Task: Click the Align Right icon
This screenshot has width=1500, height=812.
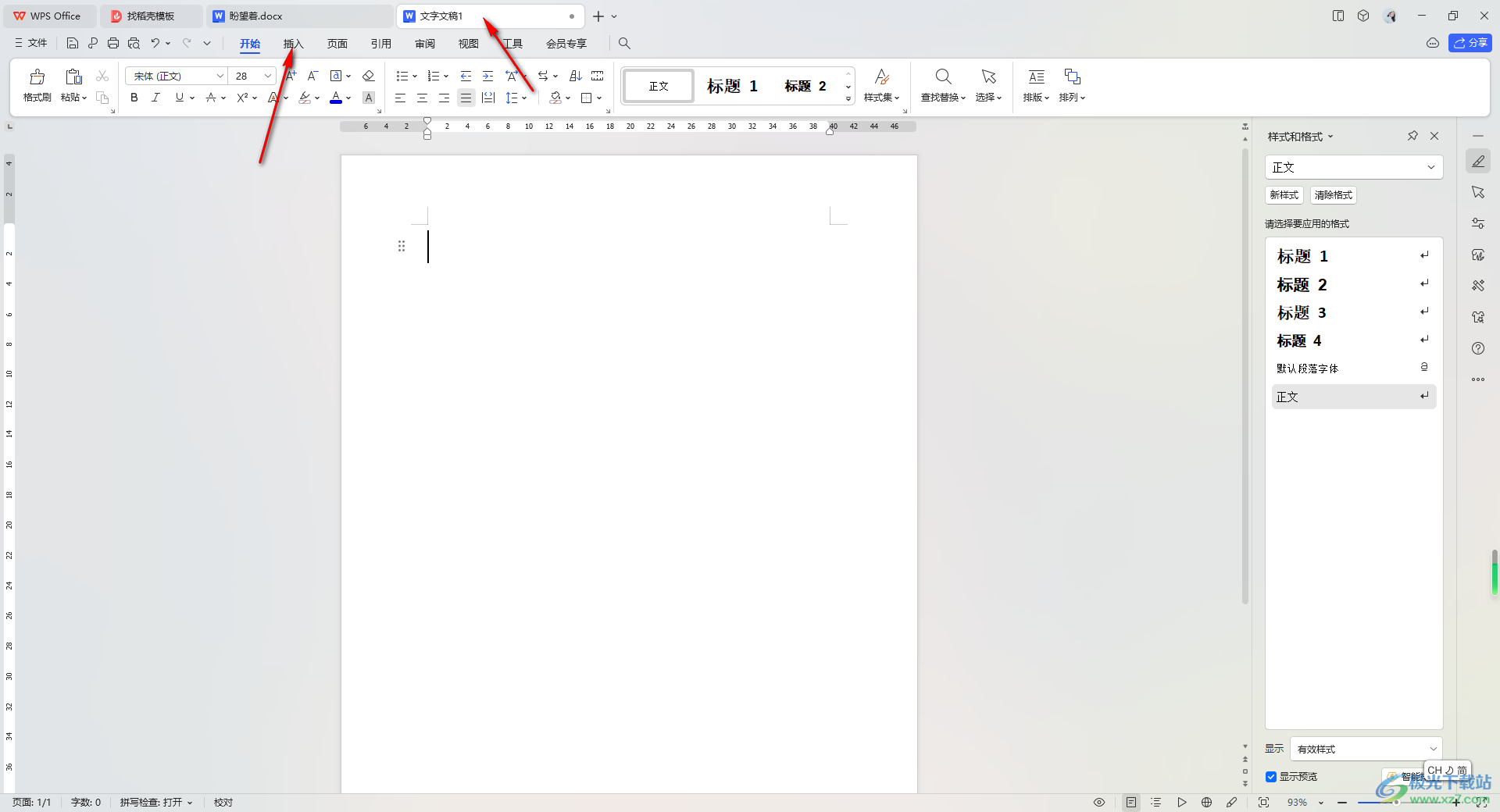Action: click(x=444, y=98)
